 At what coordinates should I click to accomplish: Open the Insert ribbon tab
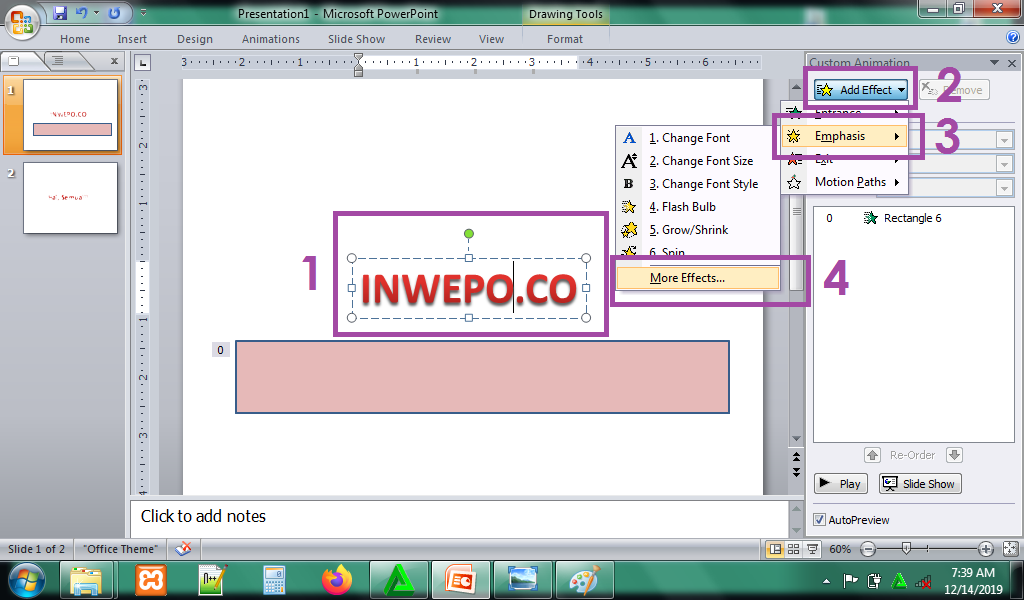pos(132,39)
